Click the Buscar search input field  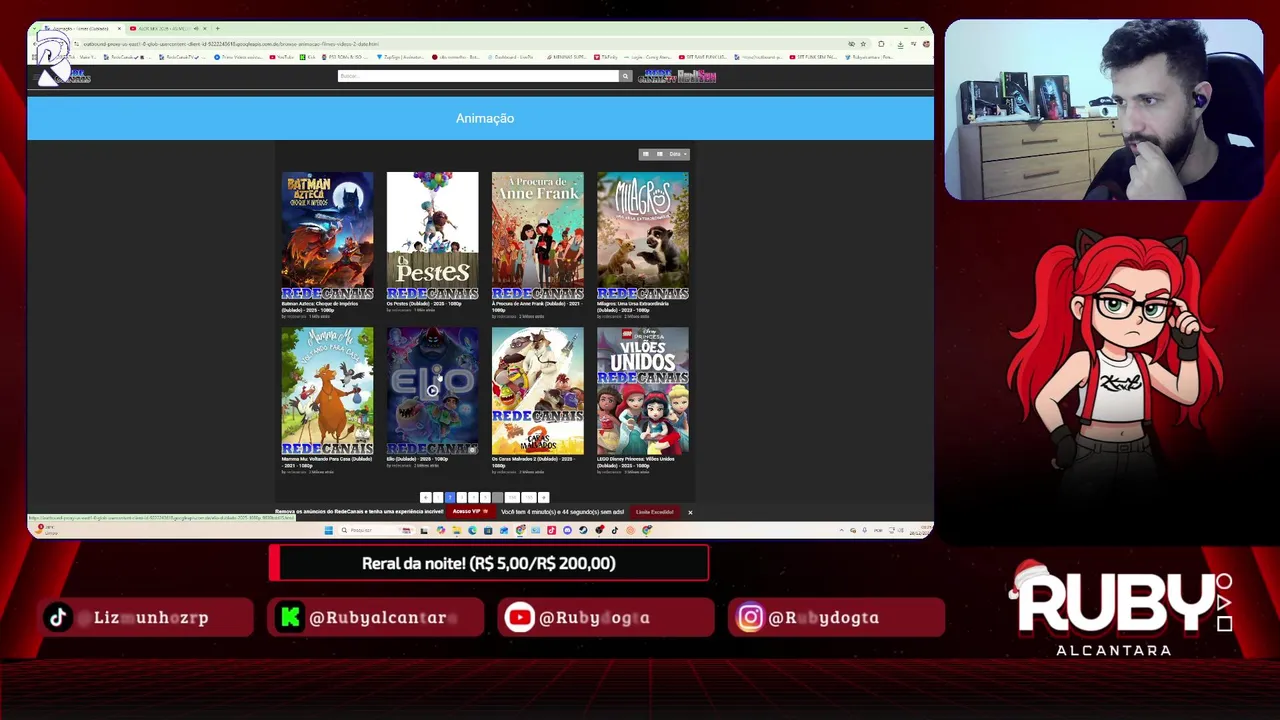[478, 76]
